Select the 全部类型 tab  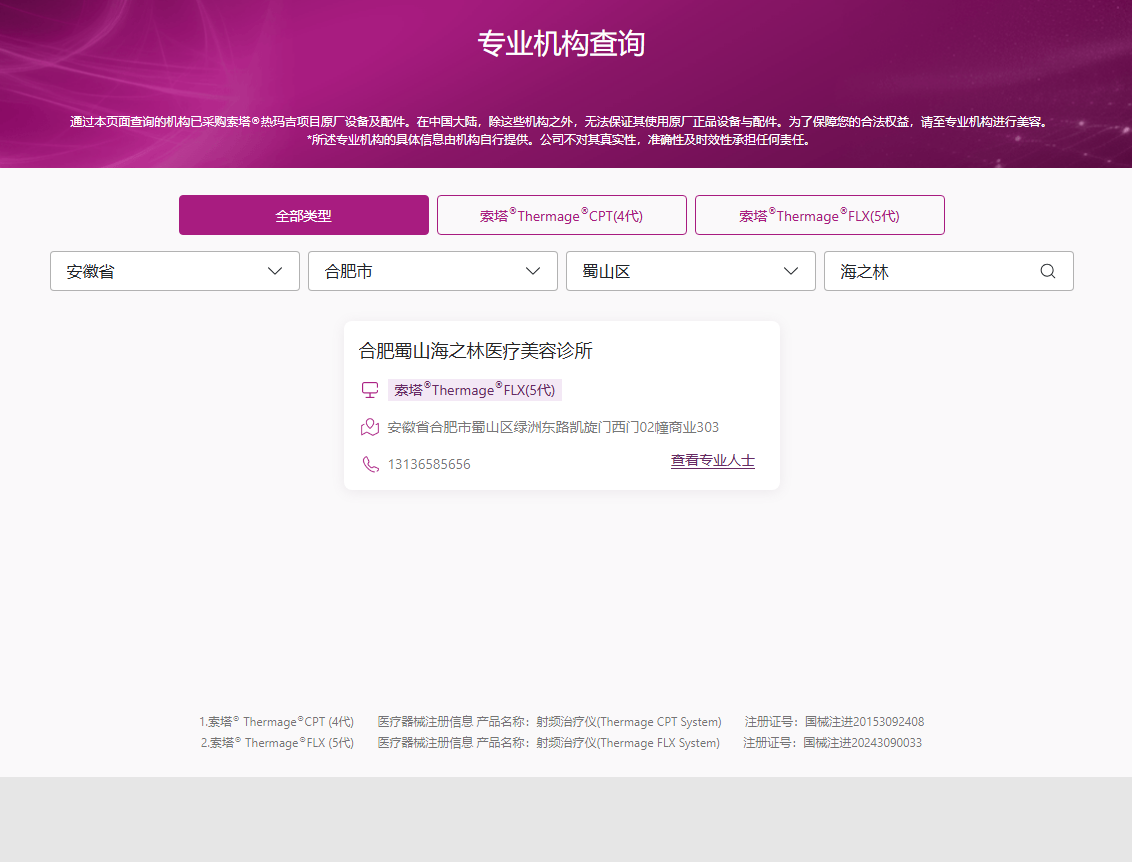click(x=304, y=215)
